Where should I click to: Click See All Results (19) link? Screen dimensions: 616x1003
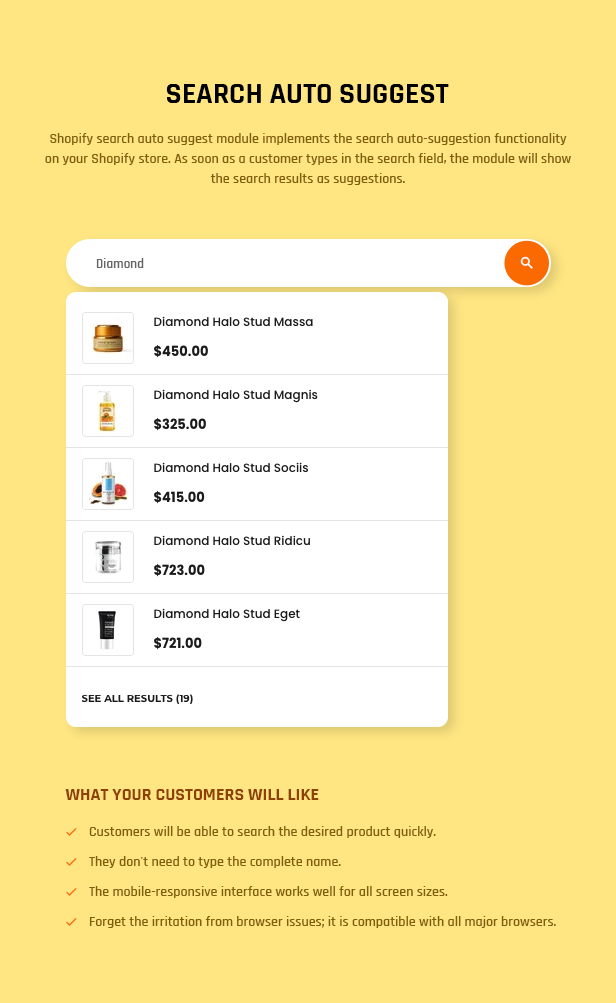pos(137,698)
